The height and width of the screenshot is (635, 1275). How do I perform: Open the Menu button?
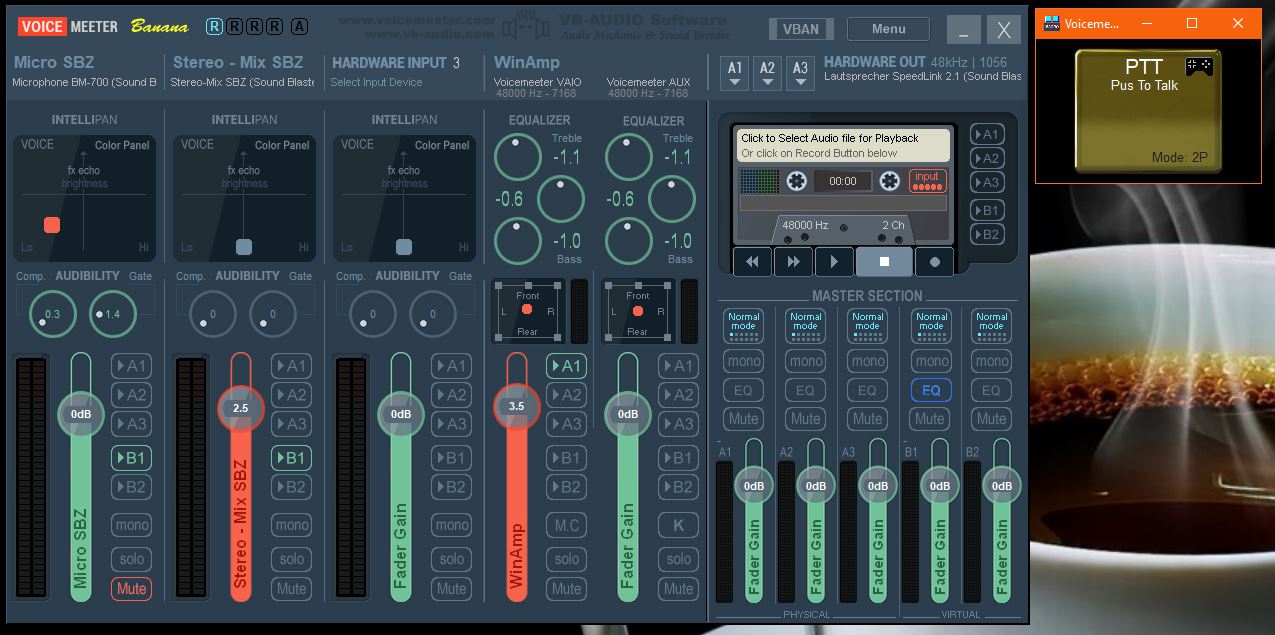point(888,29)
